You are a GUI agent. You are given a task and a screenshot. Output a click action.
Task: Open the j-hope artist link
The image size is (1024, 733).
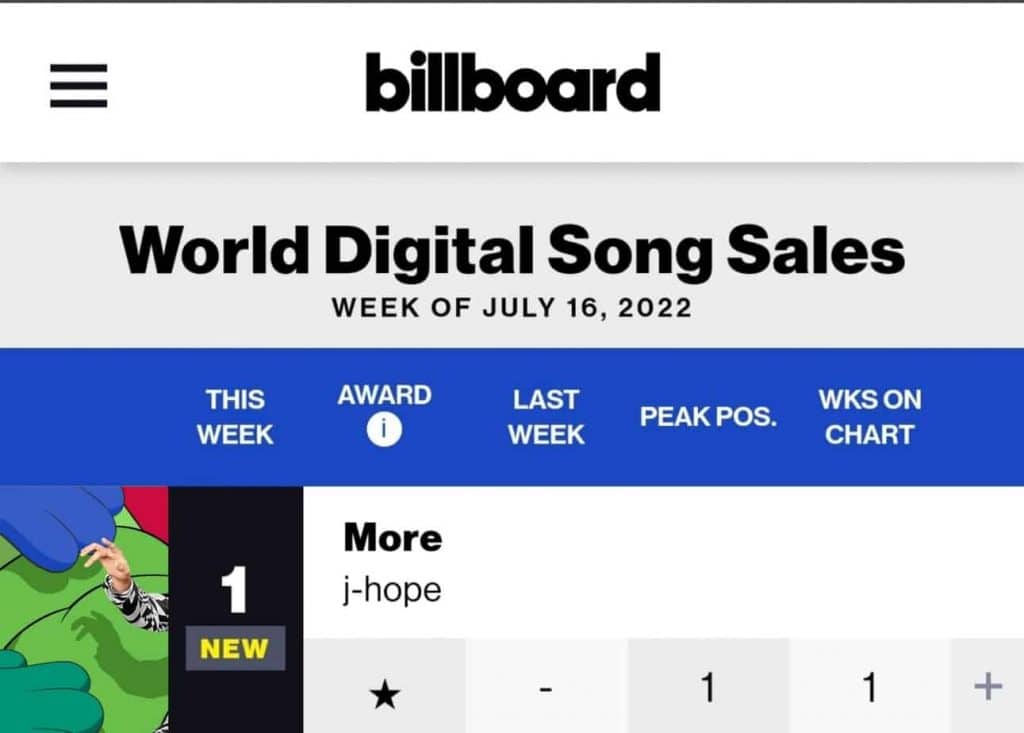392,589
